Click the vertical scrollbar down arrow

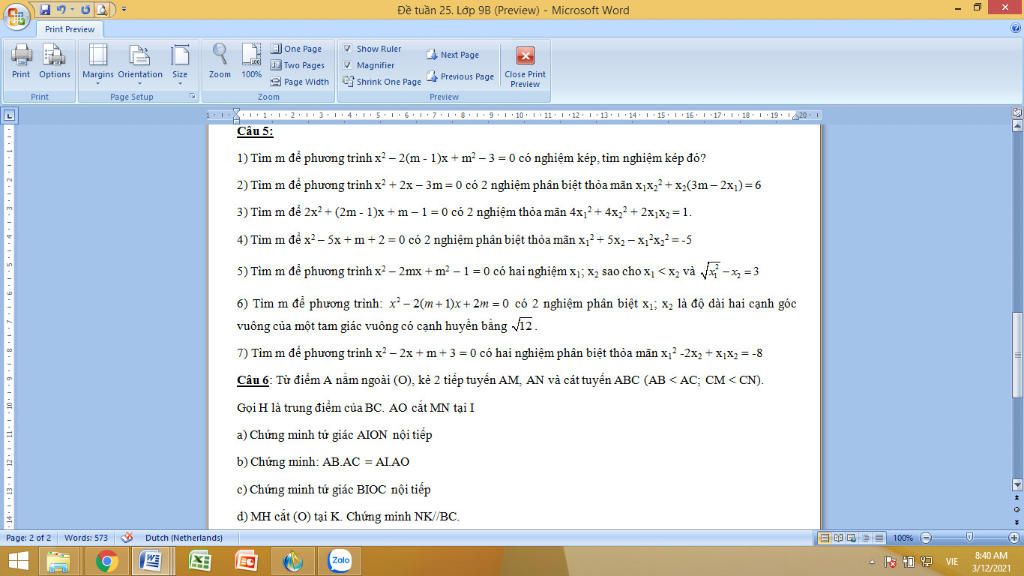(1017, 485)
